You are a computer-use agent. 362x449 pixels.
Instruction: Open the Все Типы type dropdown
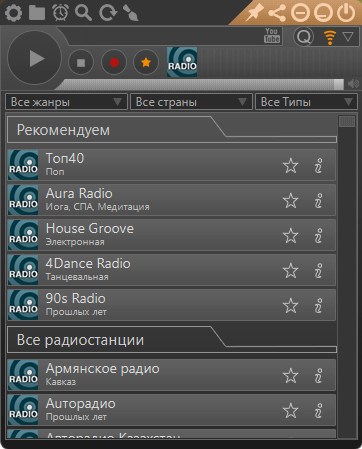click(x=306, y=102)
